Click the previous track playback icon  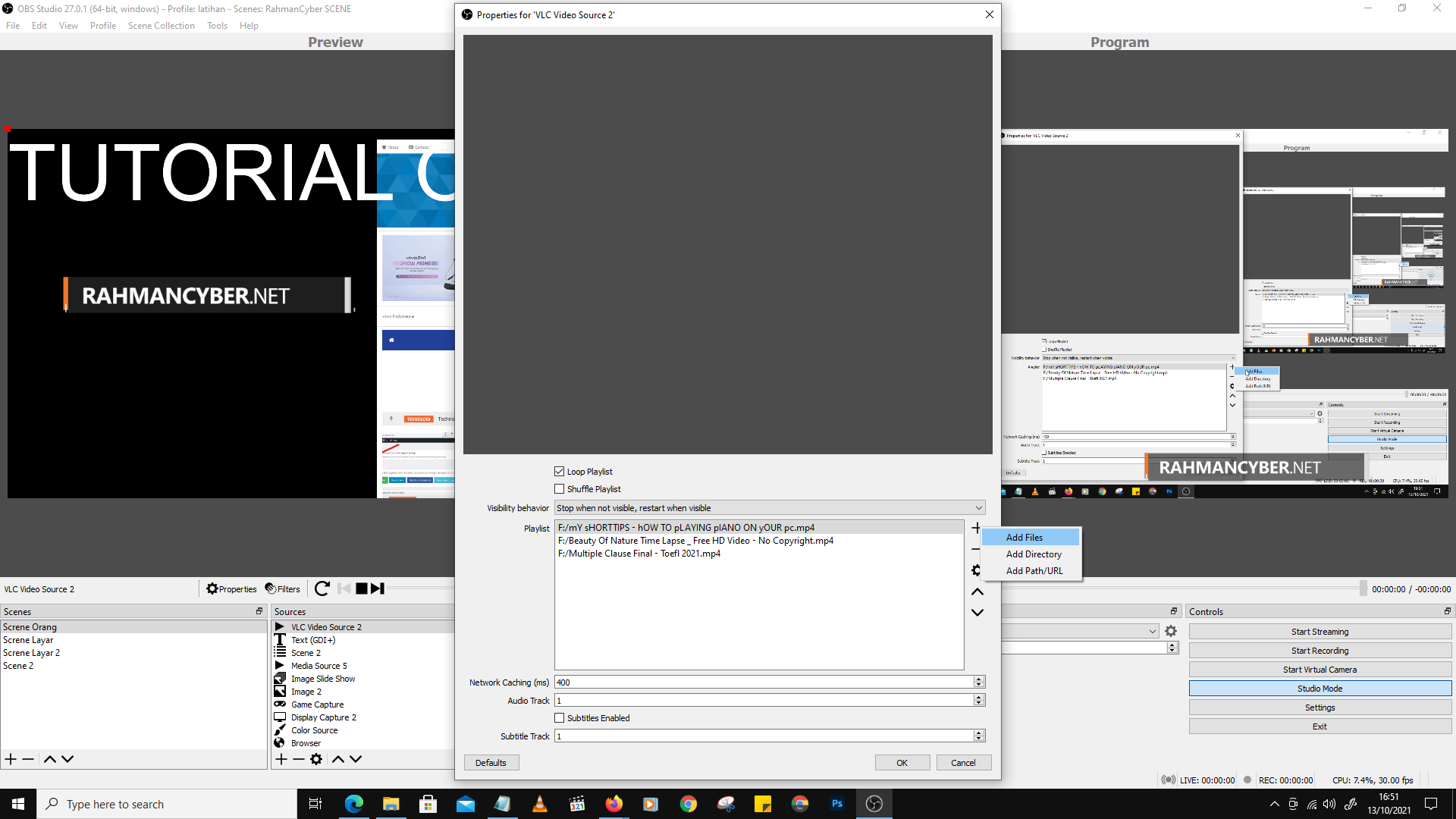[x=344, y=588]
